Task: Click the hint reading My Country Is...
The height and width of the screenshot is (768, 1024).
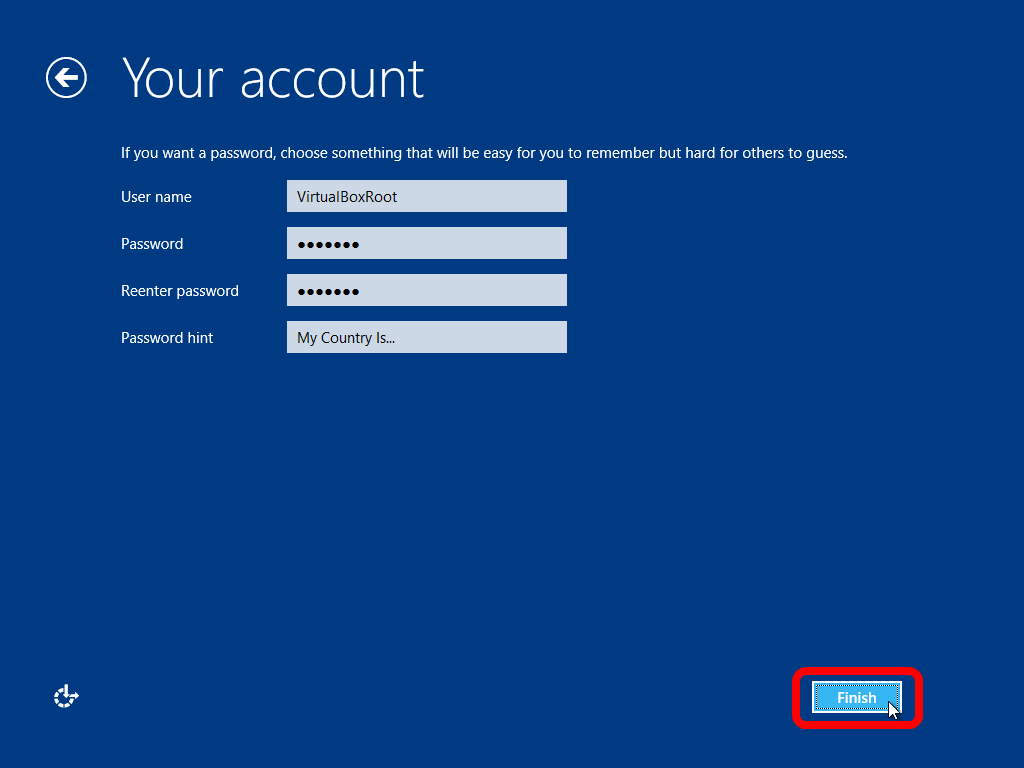Action: (345, 337)
